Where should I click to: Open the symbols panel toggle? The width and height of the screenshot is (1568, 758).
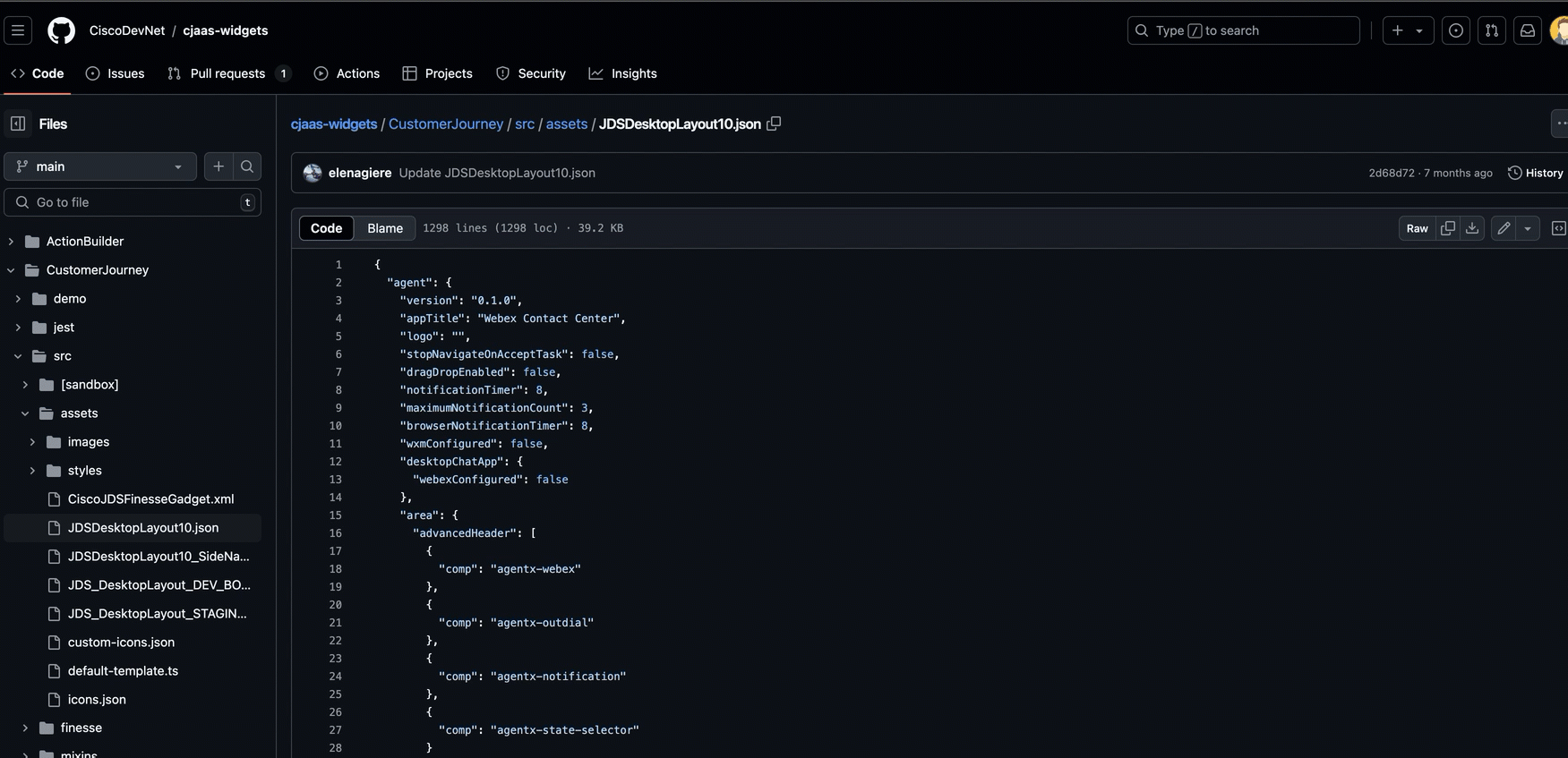click(1558, 228)
